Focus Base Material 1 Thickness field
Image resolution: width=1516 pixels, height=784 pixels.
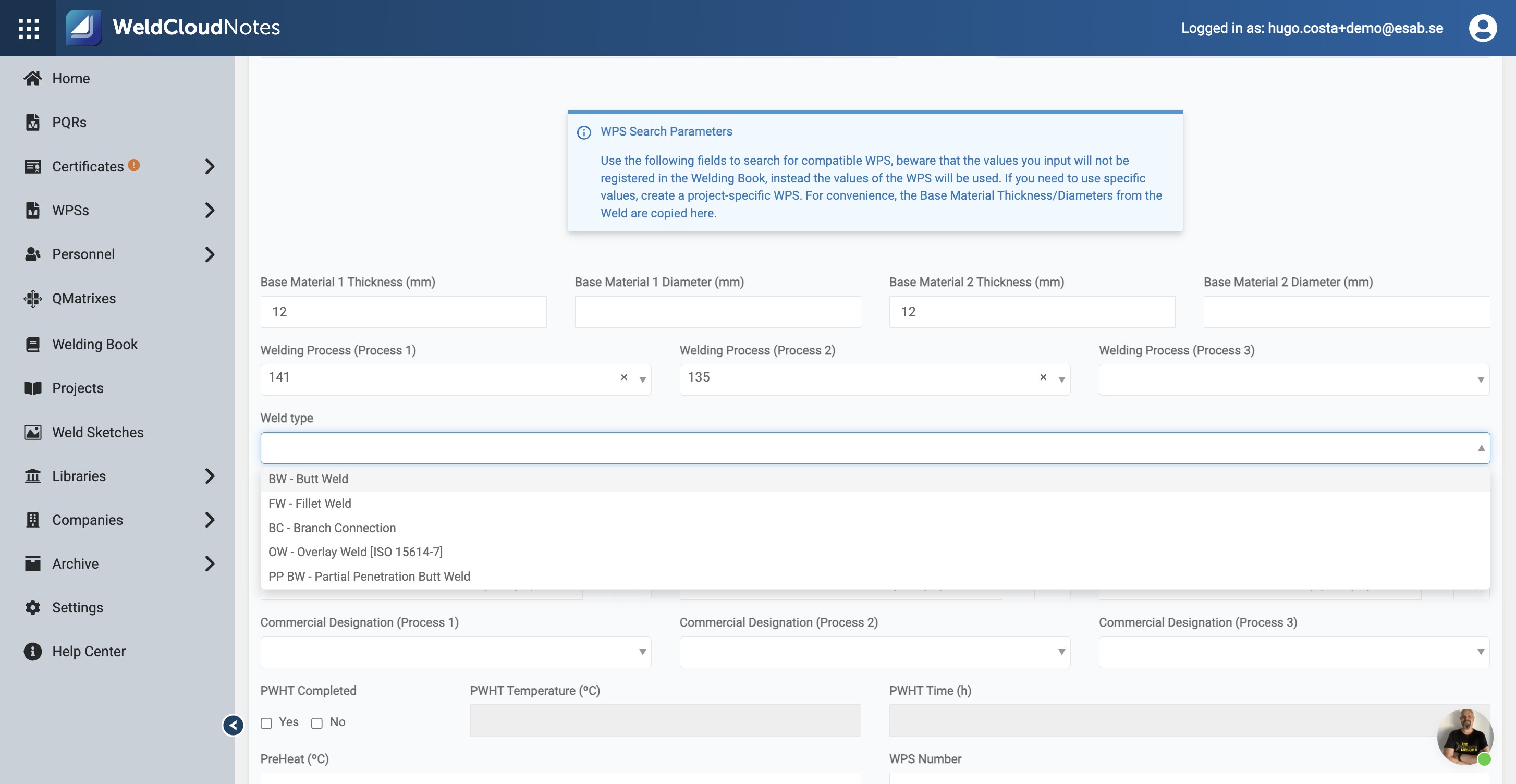tap(403, 312)
